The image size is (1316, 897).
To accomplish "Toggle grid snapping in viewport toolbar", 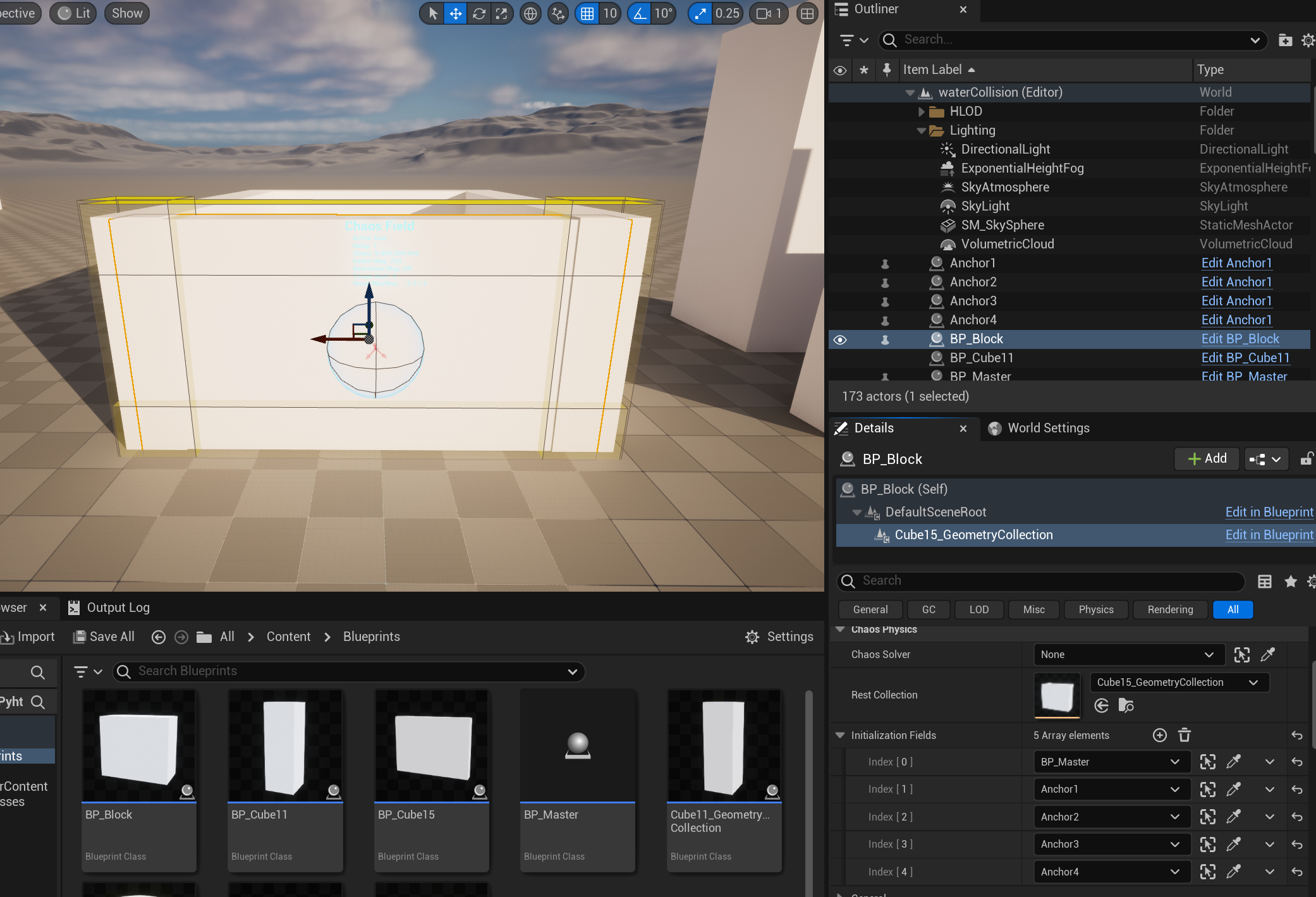I will click(x=587, y=13).
